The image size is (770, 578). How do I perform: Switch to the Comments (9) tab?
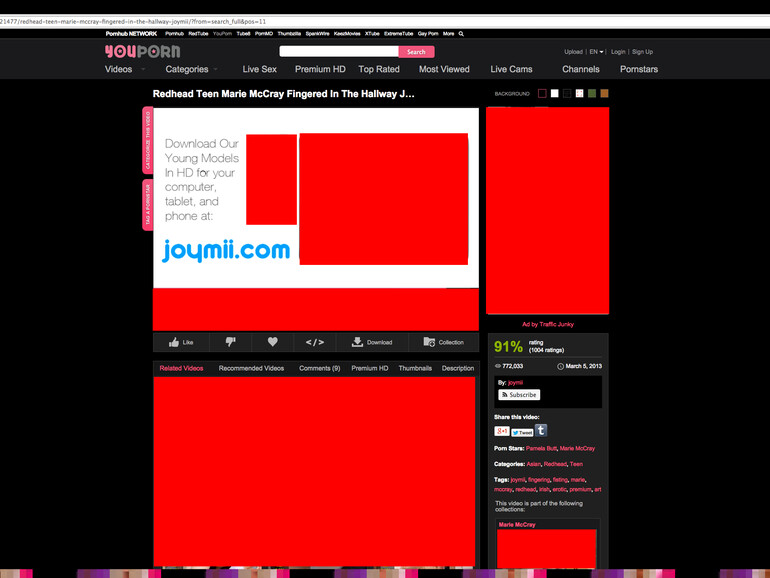(x=319, y=368)
